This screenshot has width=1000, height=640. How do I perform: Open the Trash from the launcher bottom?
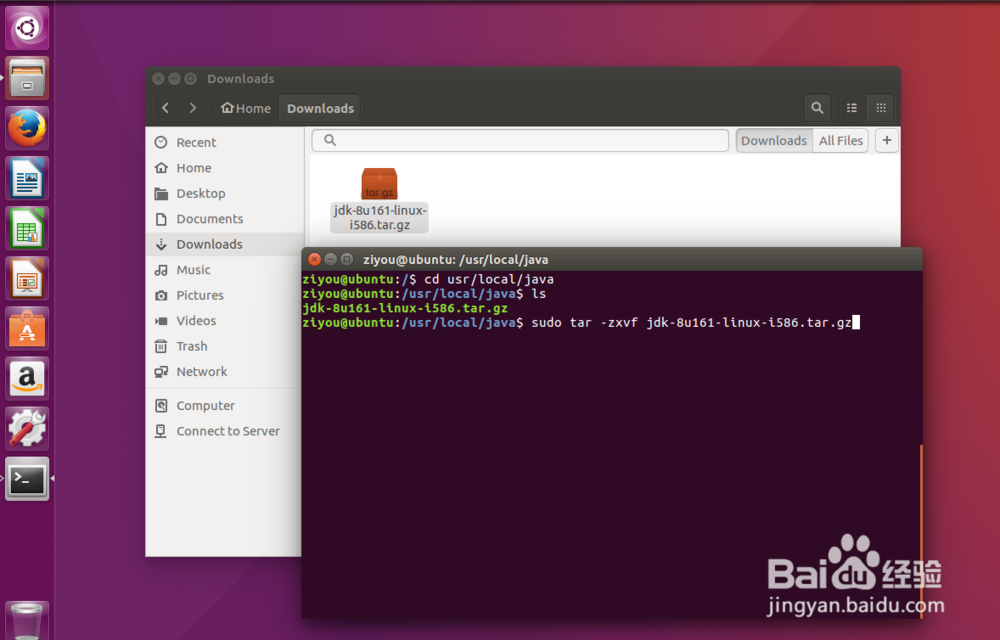coord(27,620)
